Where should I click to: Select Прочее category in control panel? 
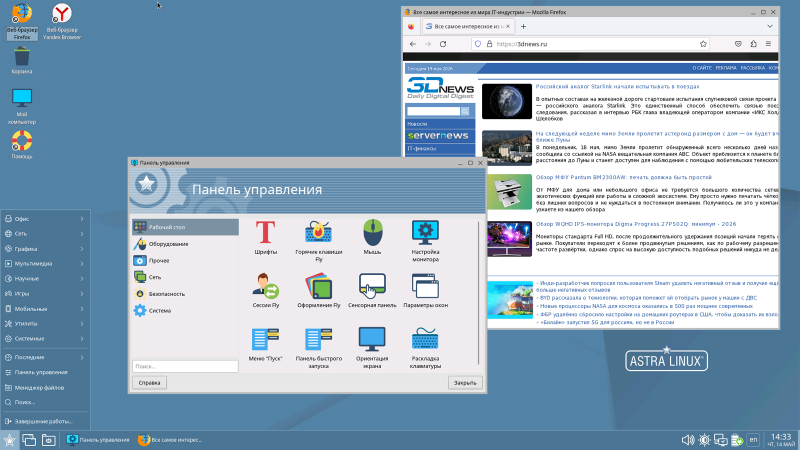[185, 260]
